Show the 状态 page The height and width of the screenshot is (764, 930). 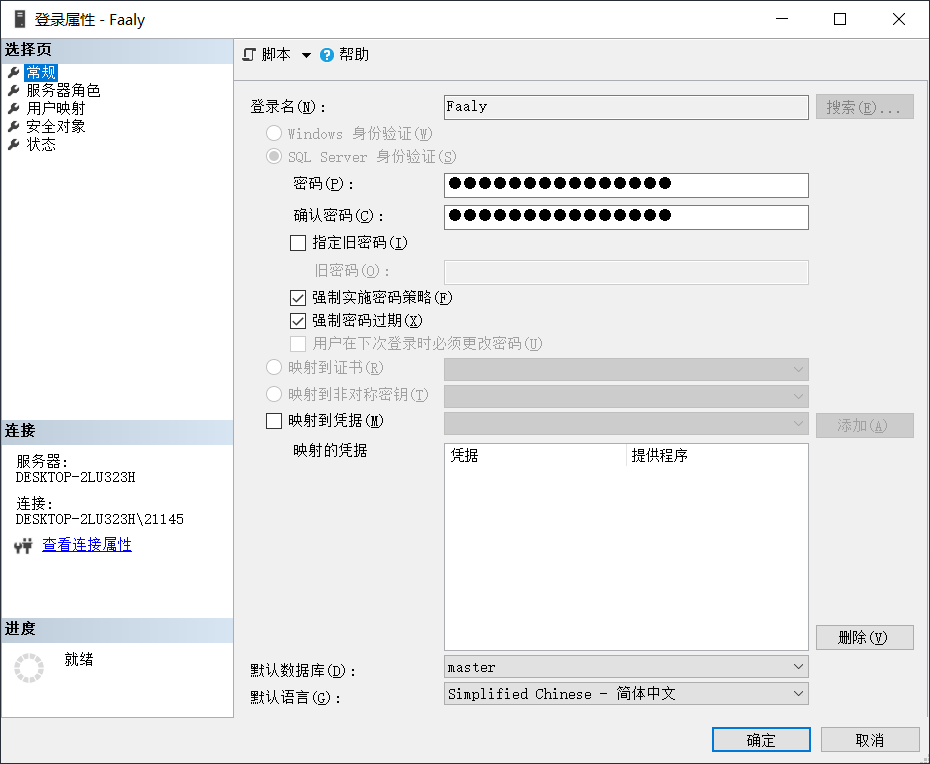pyautogui.click(x=41, y=144)
